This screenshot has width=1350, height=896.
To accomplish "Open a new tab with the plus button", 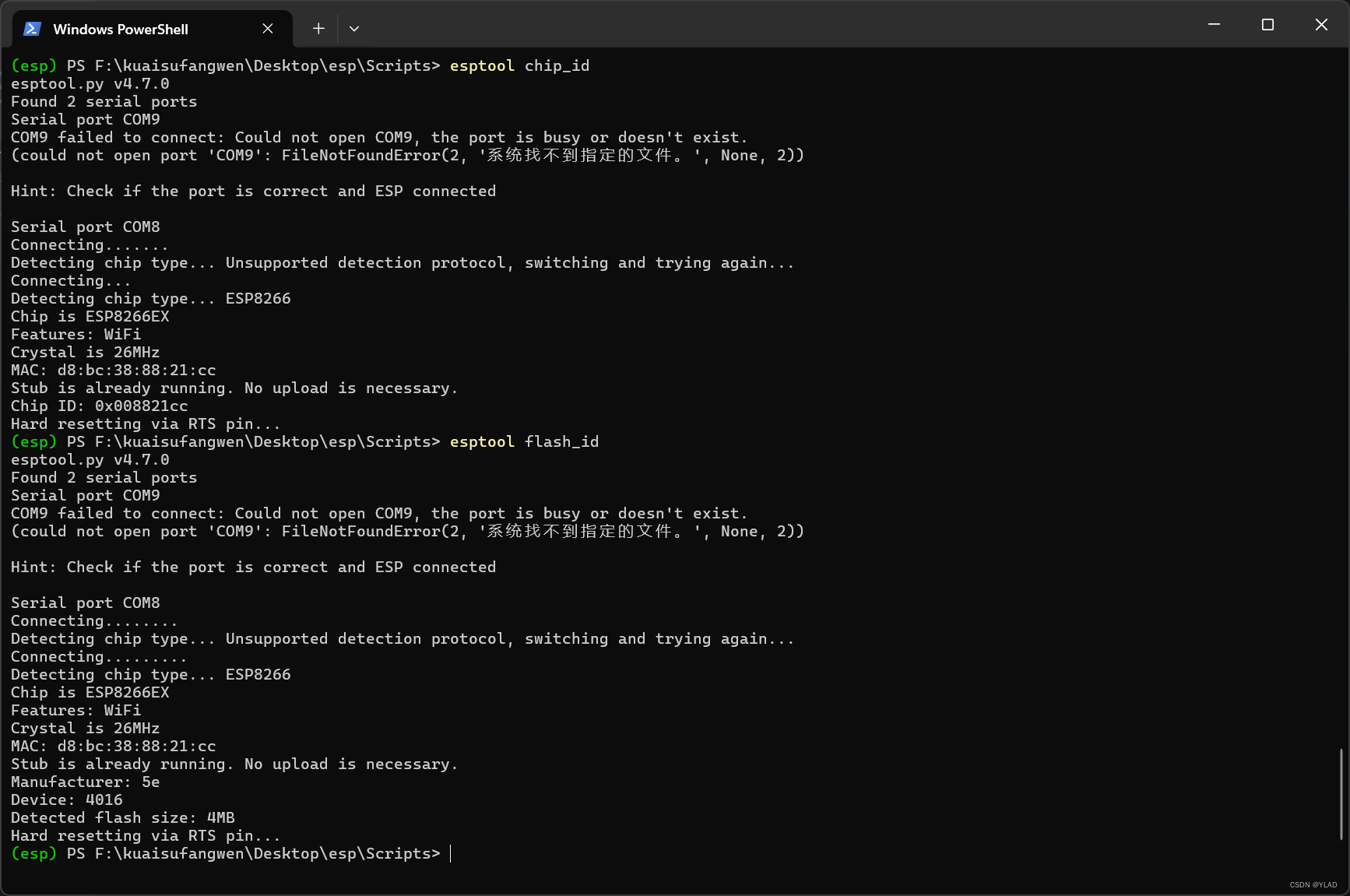I will pos(318,29).
